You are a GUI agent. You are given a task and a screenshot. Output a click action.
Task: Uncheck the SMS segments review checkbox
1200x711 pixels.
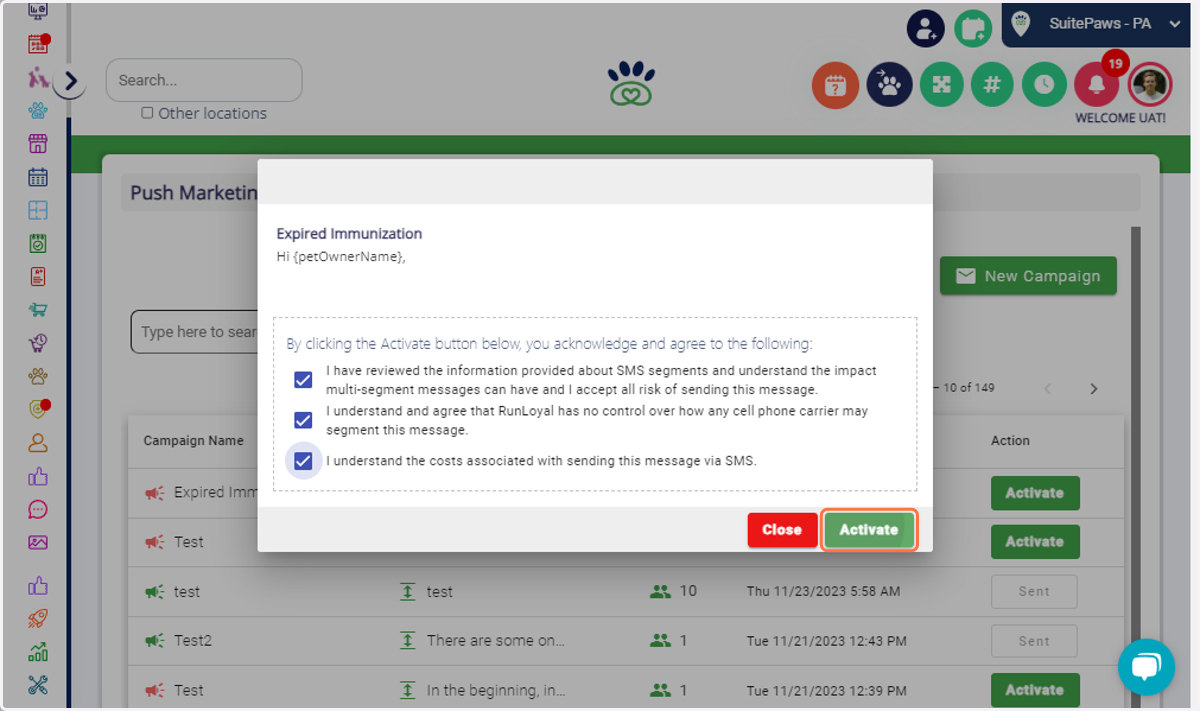(x=303, y=380)
